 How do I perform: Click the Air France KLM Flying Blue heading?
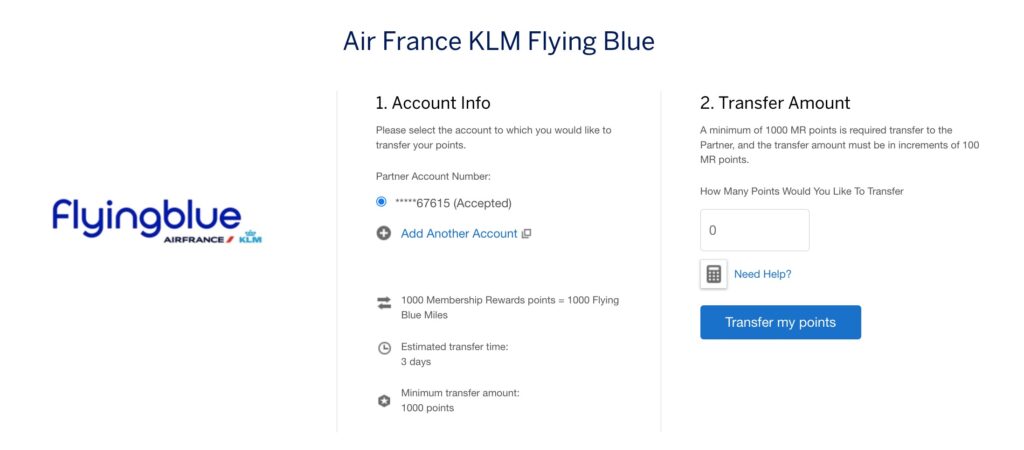tap(499, 41)
